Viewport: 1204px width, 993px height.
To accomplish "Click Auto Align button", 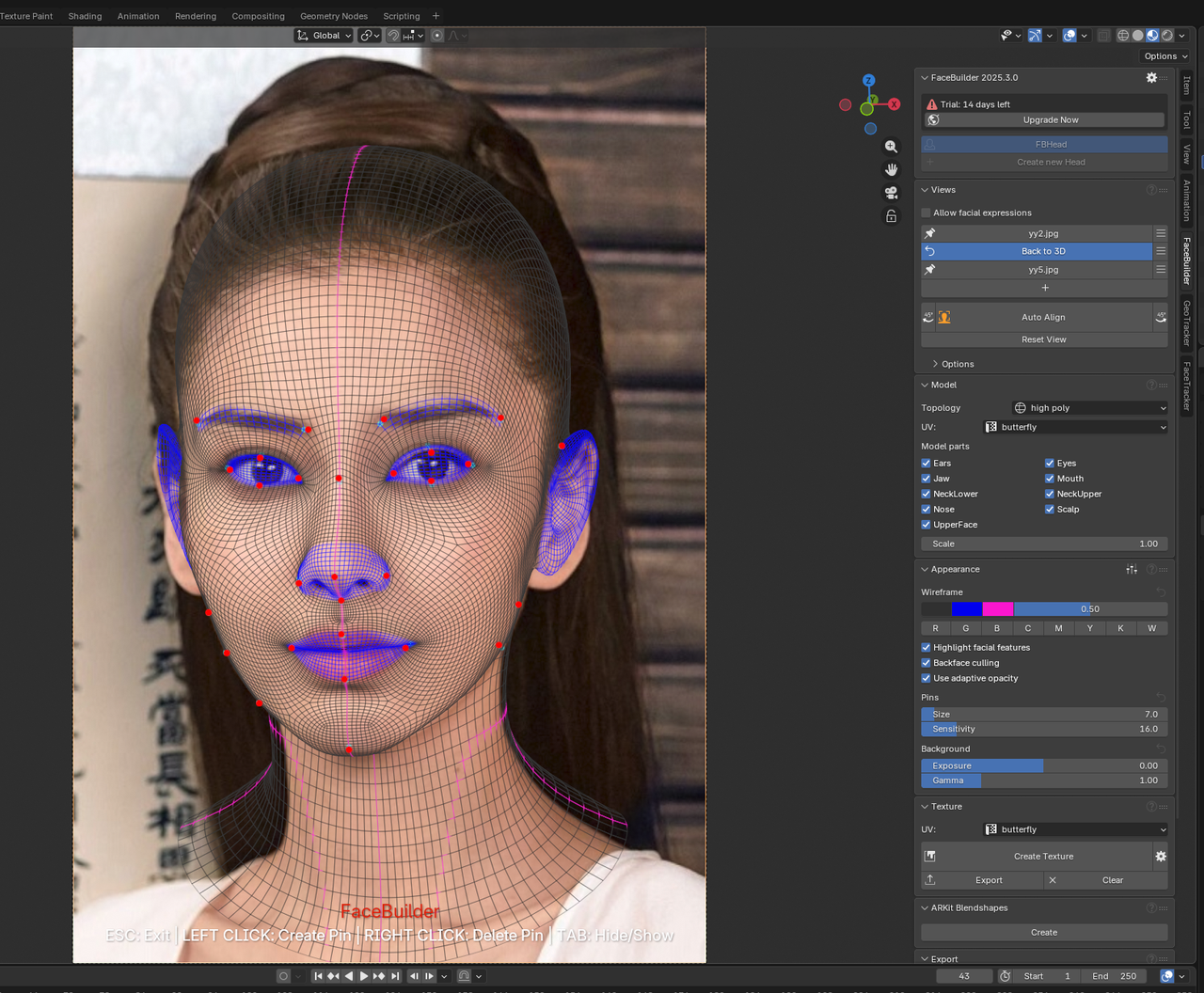I will 1044,318.
